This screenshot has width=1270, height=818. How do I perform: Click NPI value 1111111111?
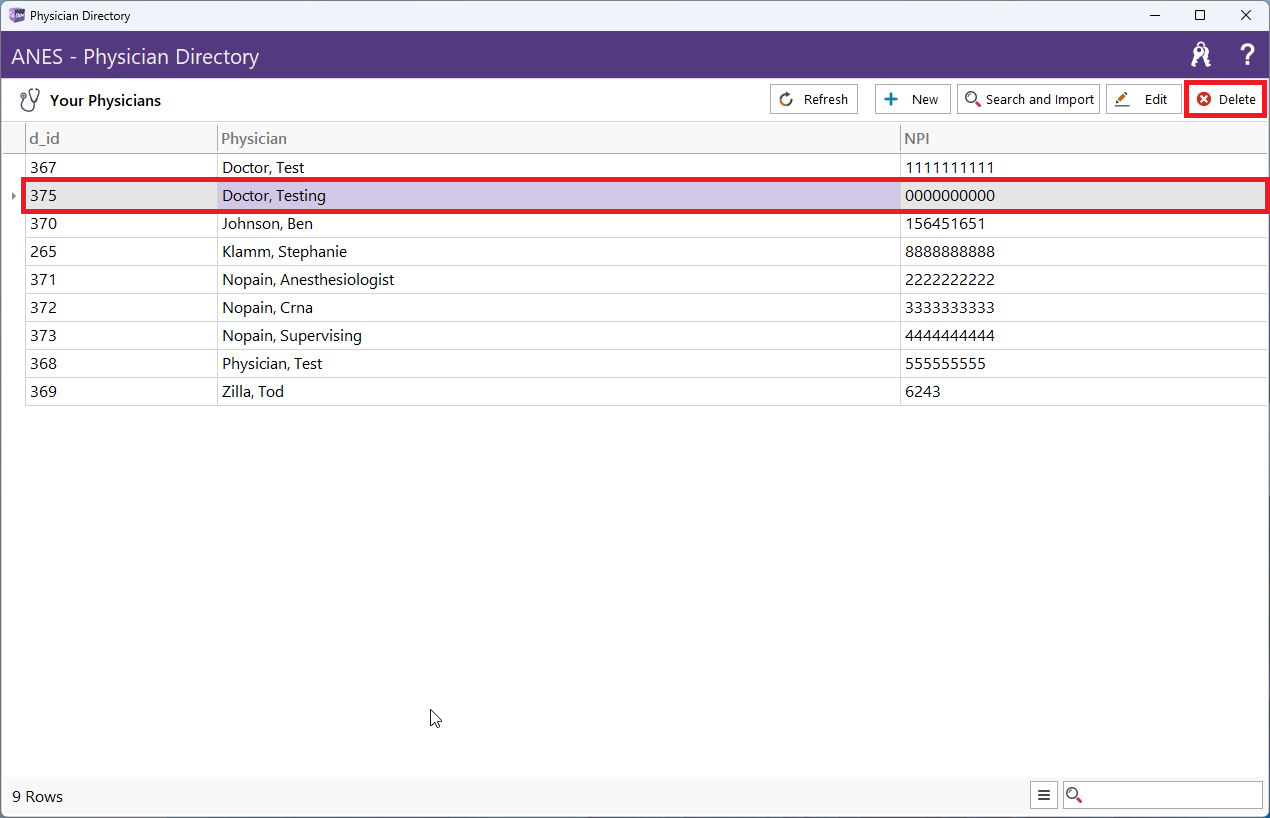point(949,168)
